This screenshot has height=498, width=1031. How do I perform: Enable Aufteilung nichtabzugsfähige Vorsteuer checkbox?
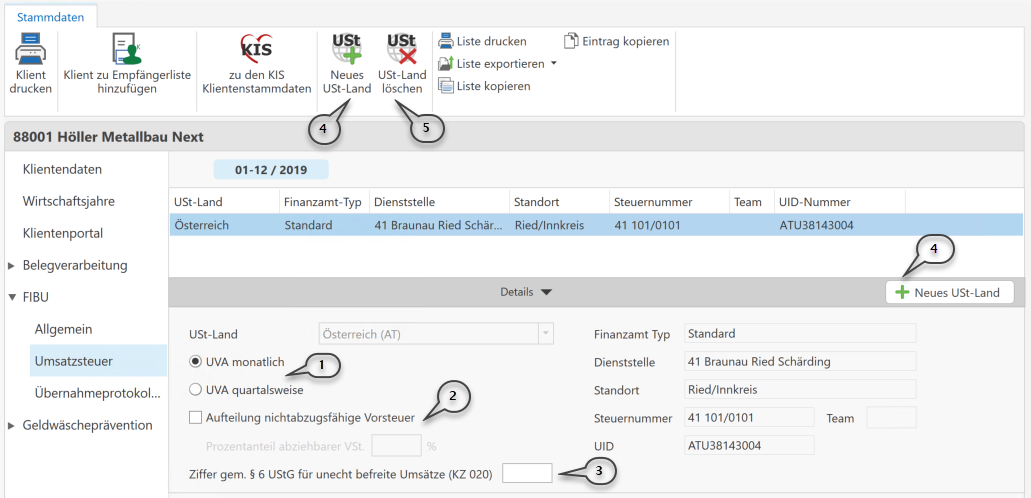196,417
